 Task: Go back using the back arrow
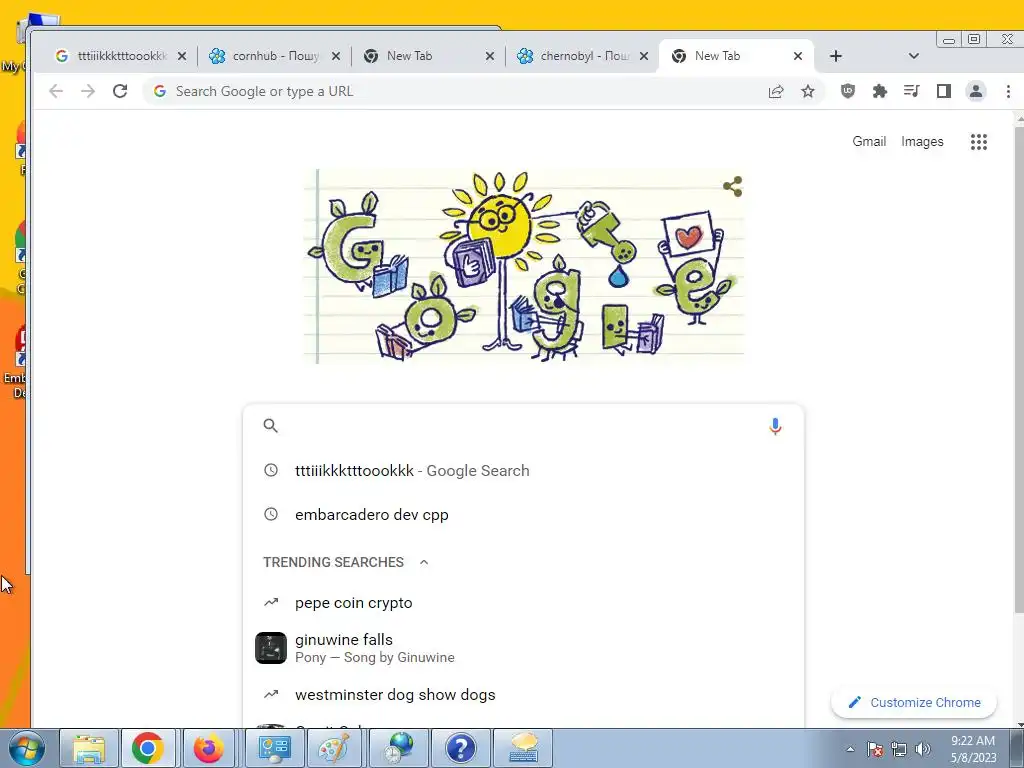pyautogui.click(x=56, y=91)
